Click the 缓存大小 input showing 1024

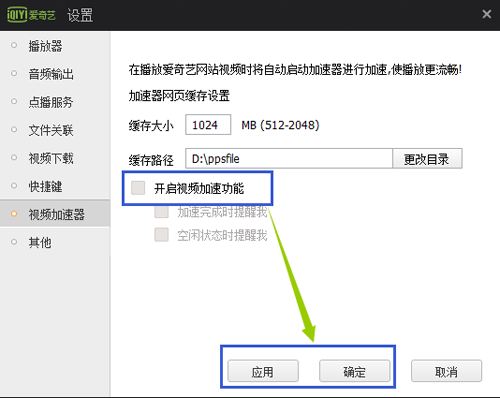click(x=208, y=125)
